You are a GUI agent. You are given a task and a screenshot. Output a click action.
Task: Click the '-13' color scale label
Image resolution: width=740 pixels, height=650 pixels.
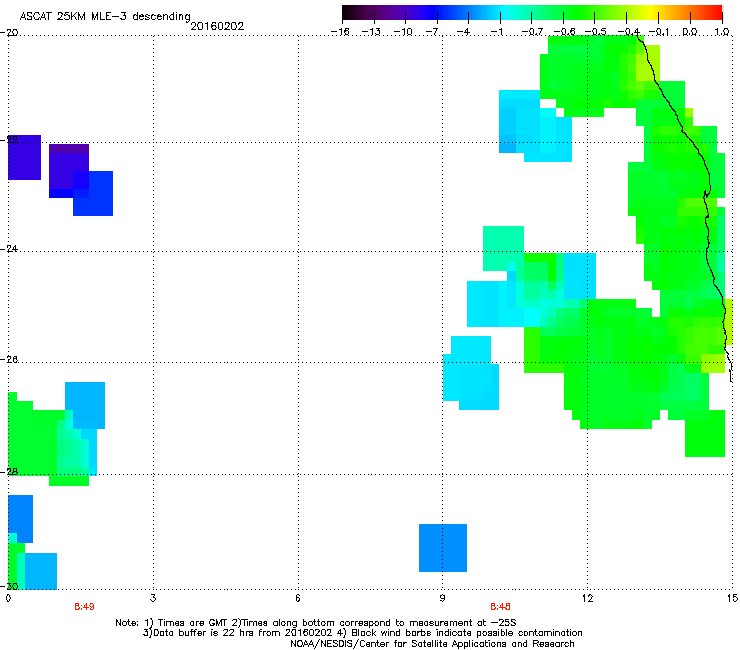click(371, 32)
